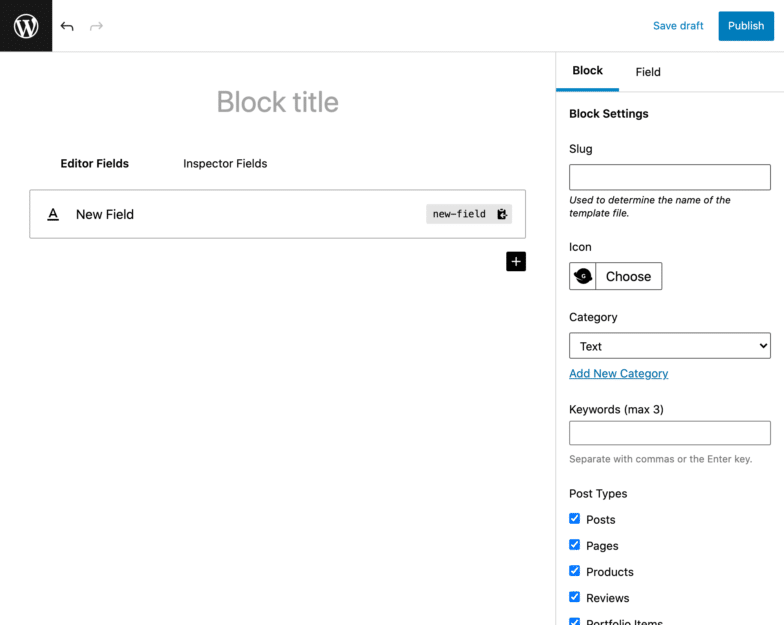Disable the Products post type
Image resolution: width=784 pixels, height=625 pixels.
pos(575,571)
